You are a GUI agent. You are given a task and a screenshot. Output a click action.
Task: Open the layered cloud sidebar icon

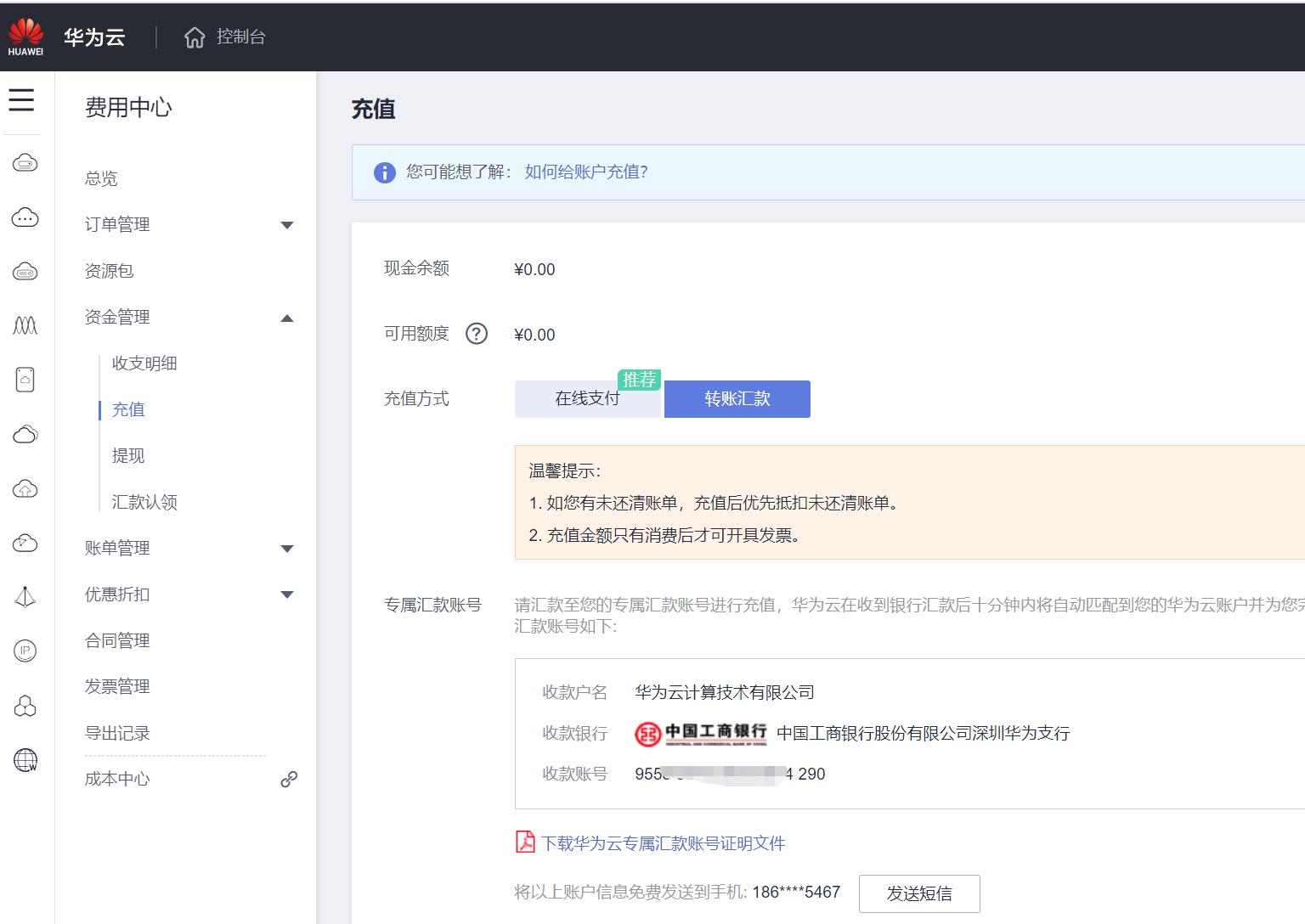click(x=25, y=434)
